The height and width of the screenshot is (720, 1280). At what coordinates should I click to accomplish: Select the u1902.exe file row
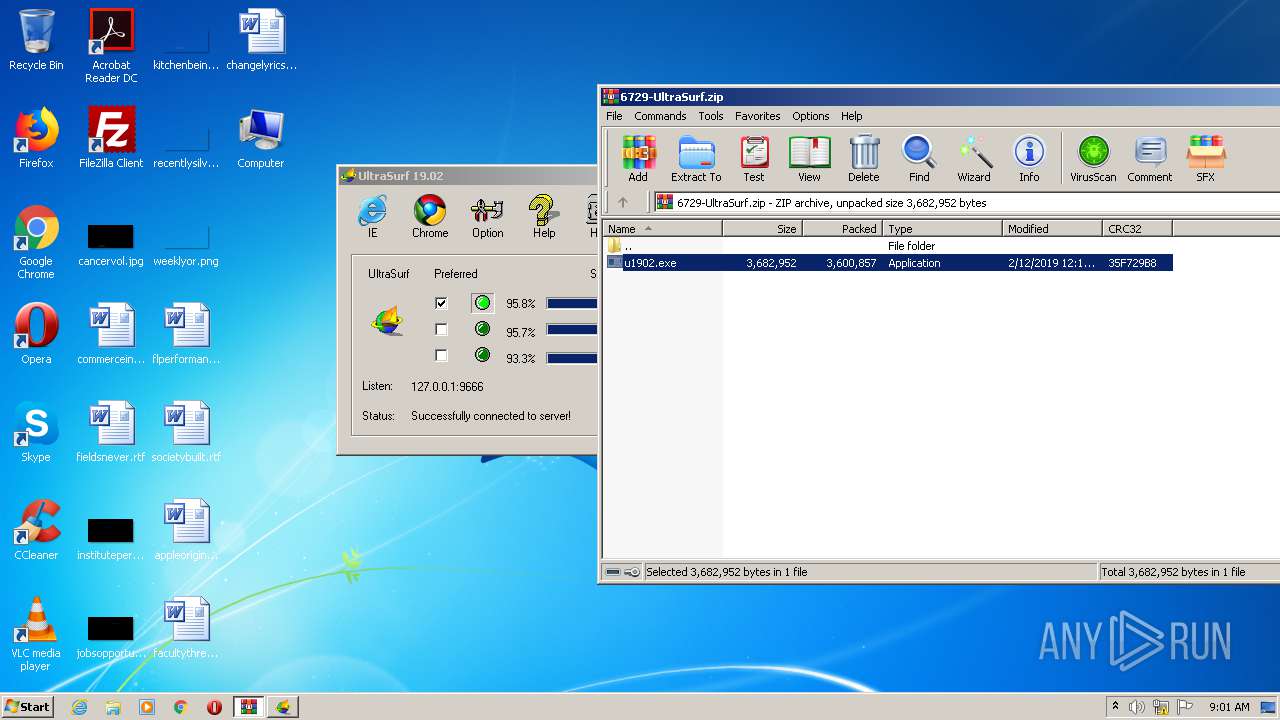(888, 263)
